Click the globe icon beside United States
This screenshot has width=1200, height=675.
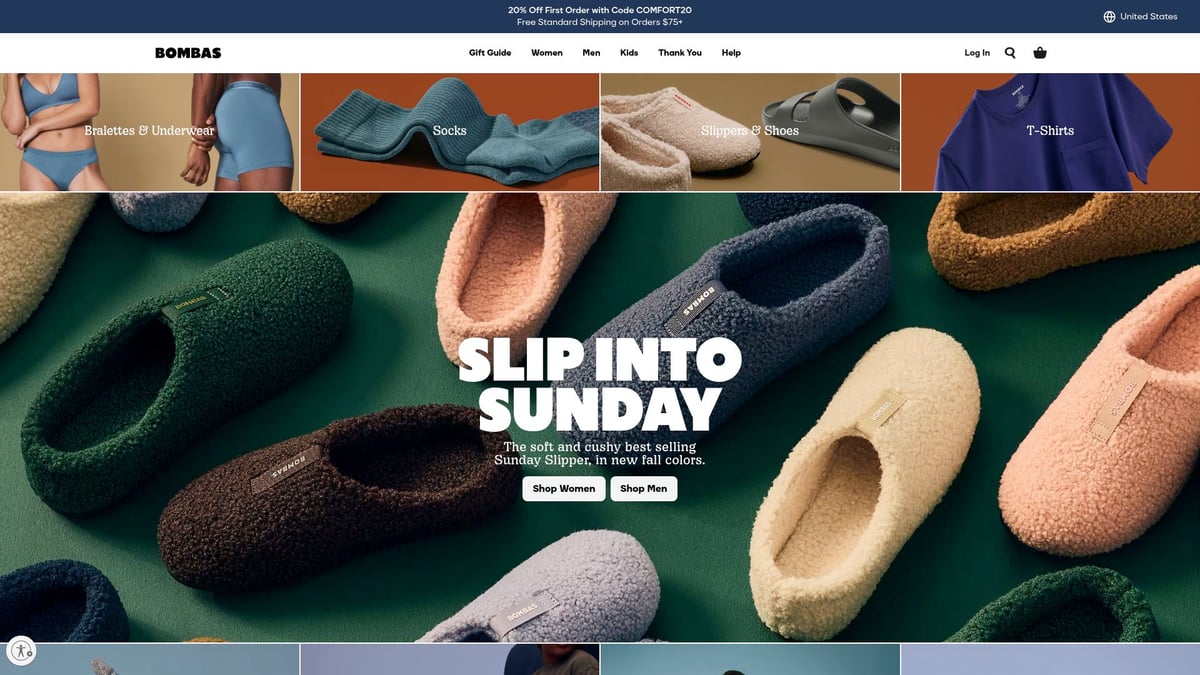click(x=1109, y=16)
